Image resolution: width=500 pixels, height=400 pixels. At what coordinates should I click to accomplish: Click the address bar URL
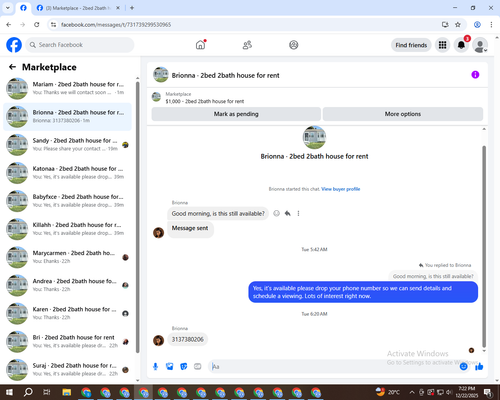coord(116,24)
